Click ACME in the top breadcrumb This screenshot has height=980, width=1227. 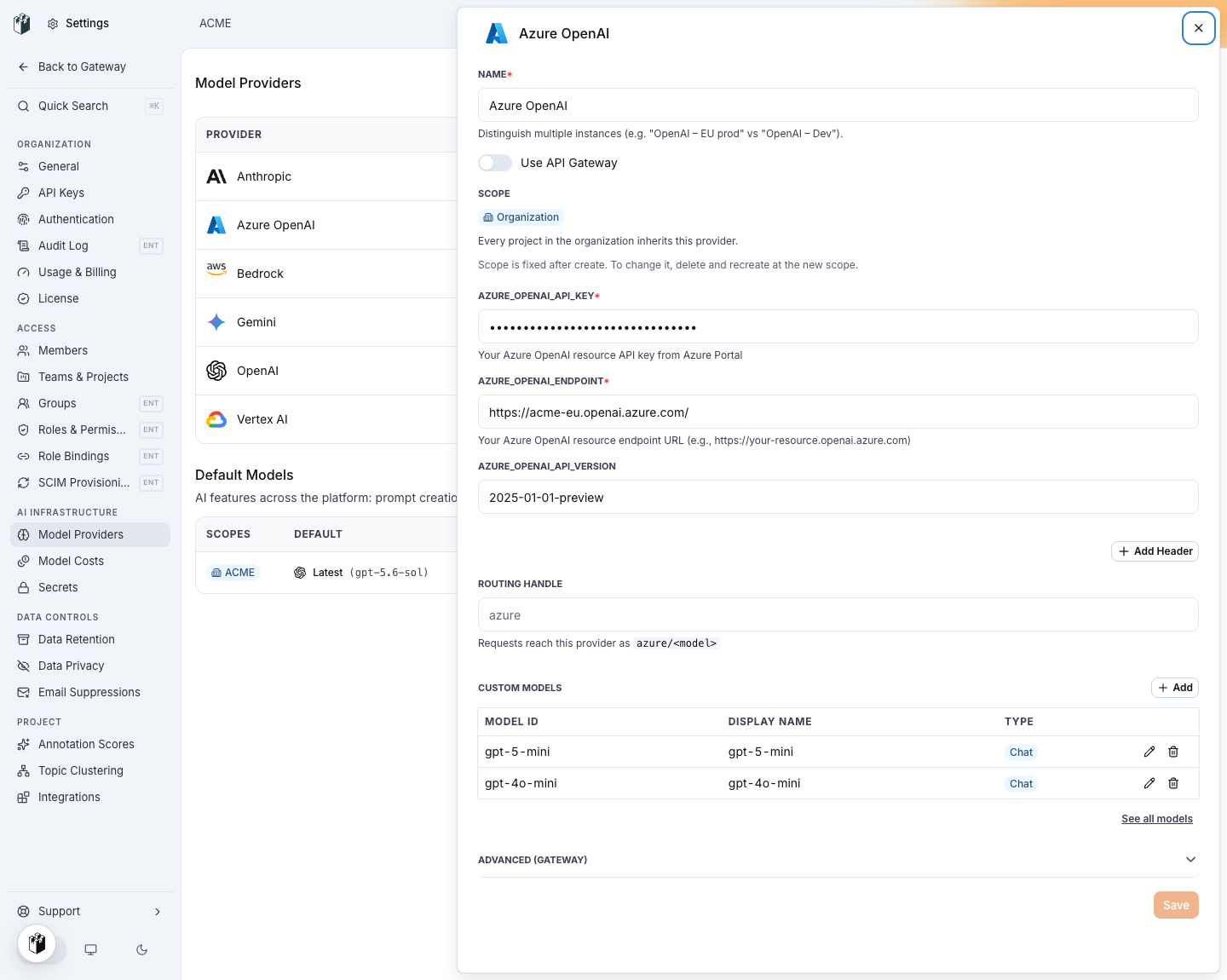click(216, 23)
